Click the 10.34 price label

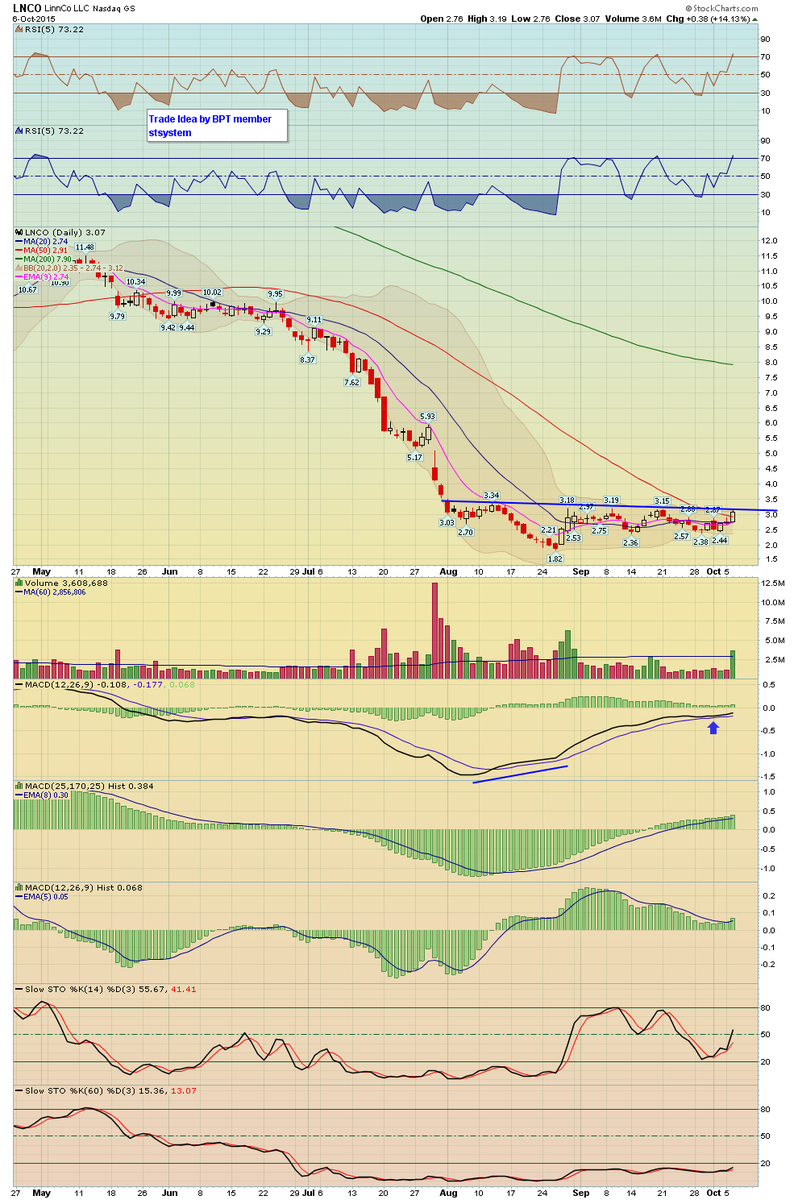pyautogui.click(x=136, y=282)
